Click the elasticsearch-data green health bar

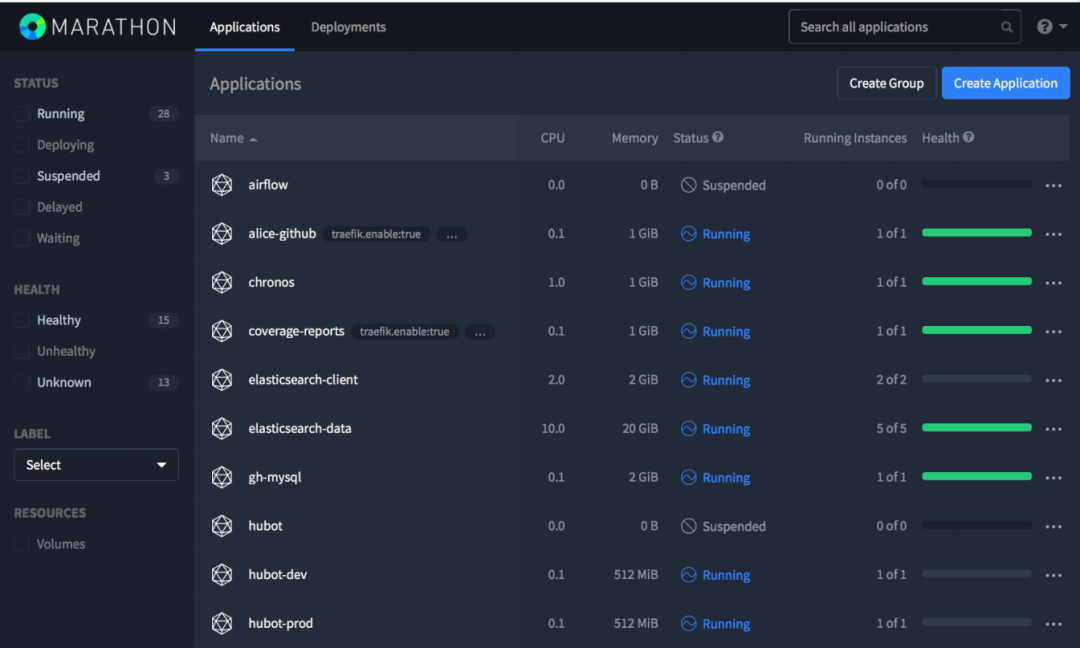977,428
